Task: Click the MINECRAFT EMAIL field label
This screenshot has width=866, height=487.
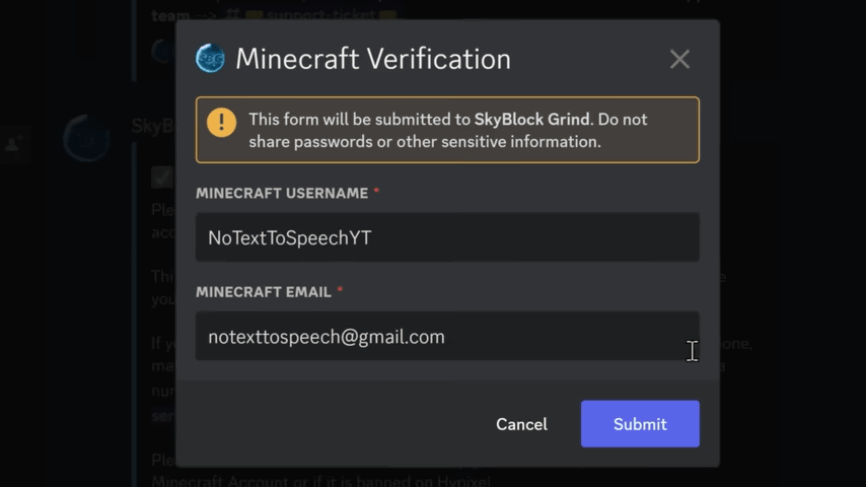Action: pos(263,292)
